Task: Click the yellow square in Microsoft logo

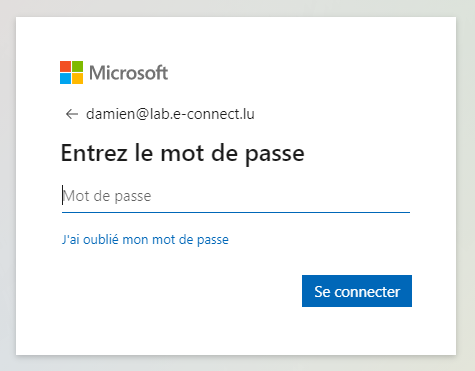Action: pyautogui.click(x=77, y=78)
